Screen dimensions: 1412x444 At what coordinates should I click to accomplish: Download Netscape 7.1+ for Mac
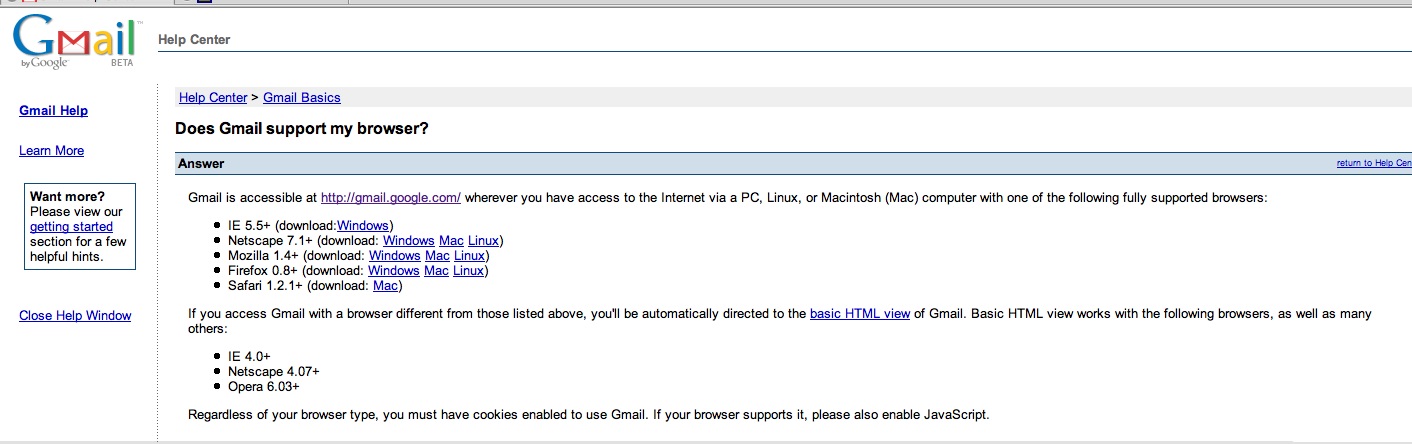(x=450, y=241)
